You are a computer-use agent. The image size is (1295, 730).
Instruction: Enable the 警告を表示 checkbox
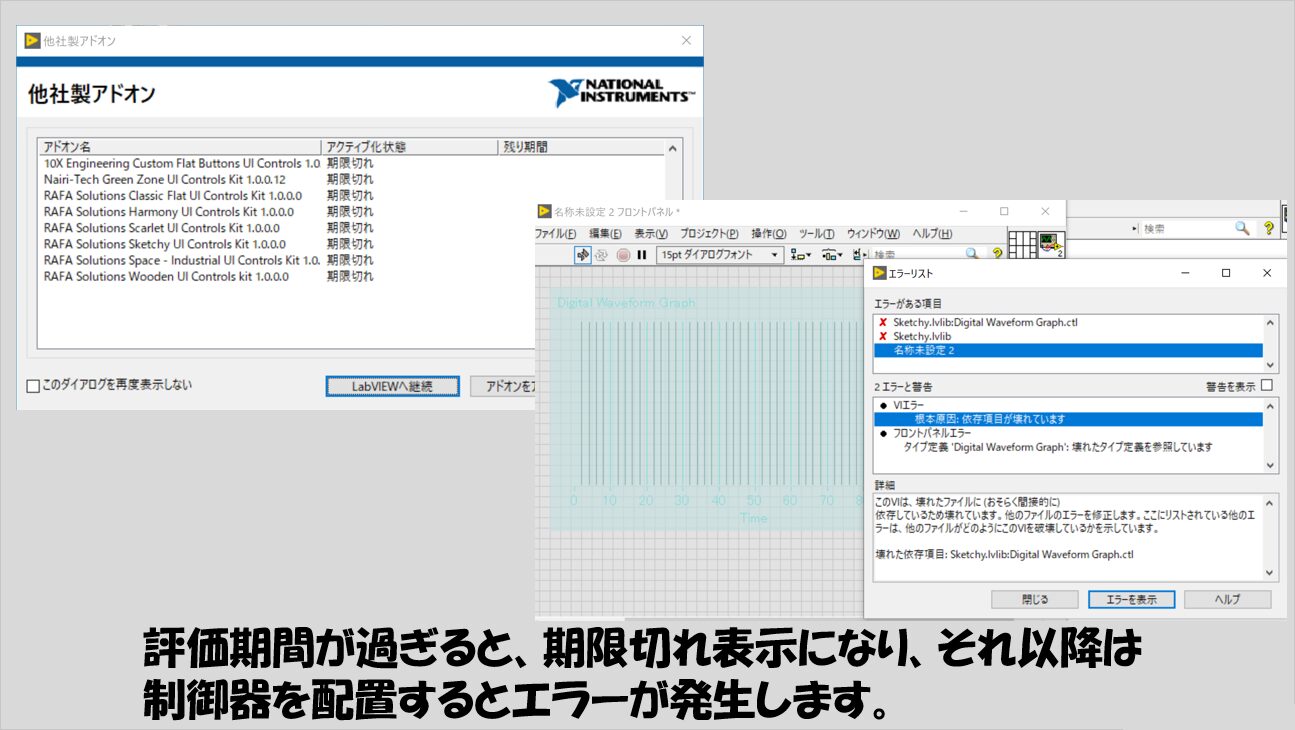[1267, 385]
